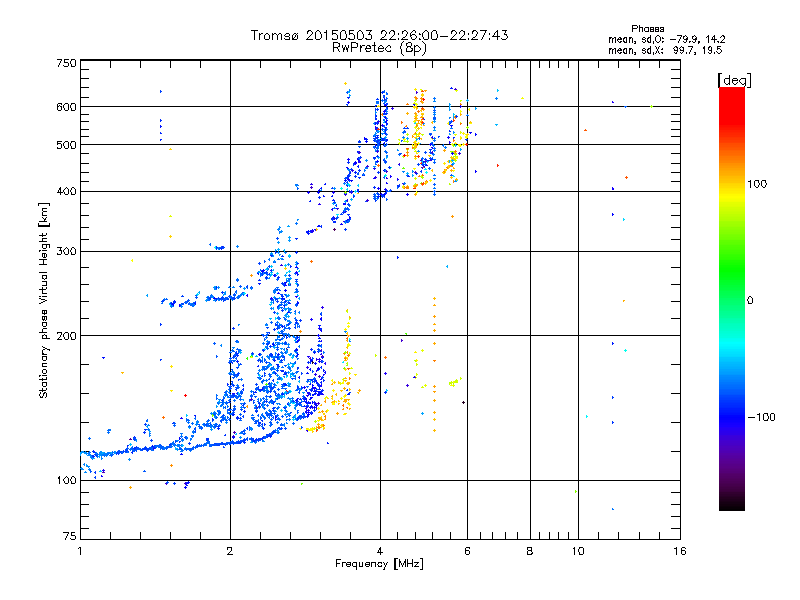Image resolution: width=800 pixels, height=600 pixels.
Task: Click the '16' MHz x-axis tick label
Action: 680,551
